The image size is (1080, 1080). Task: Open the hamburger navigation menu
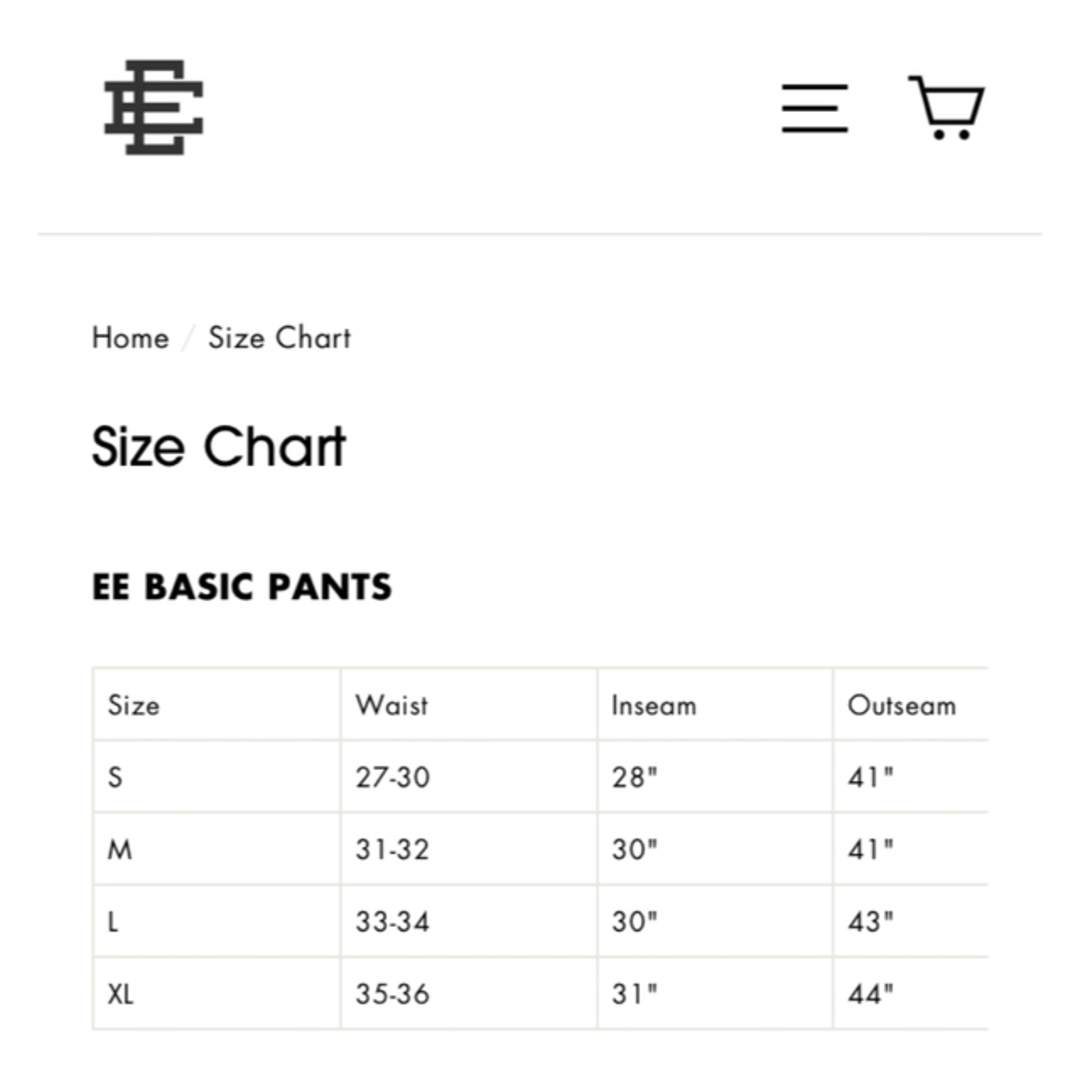pyautogui.click(x=815, y=108)
